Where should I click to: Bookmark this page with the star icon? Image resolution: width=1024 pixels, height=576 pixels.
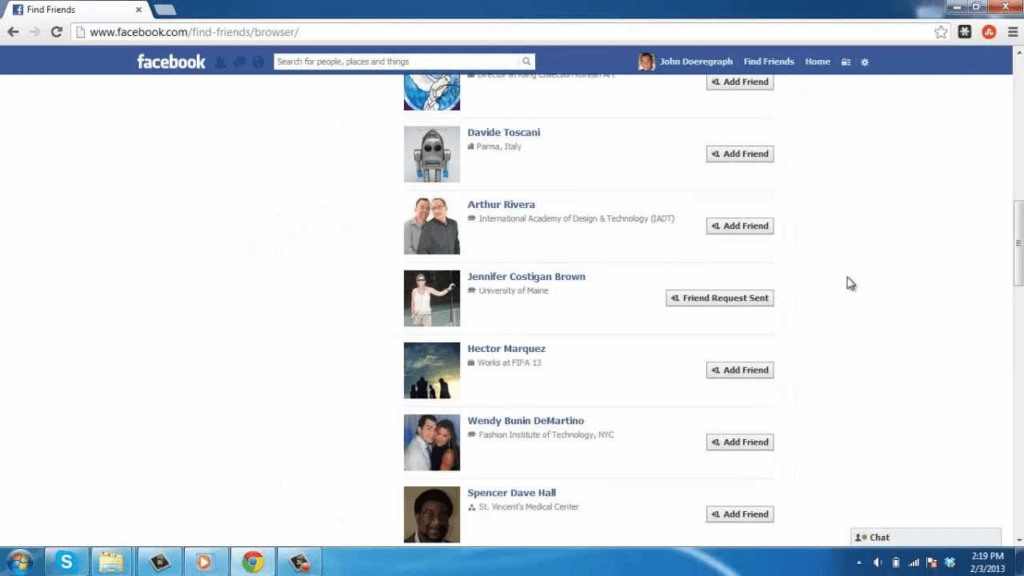click(941, 32)
